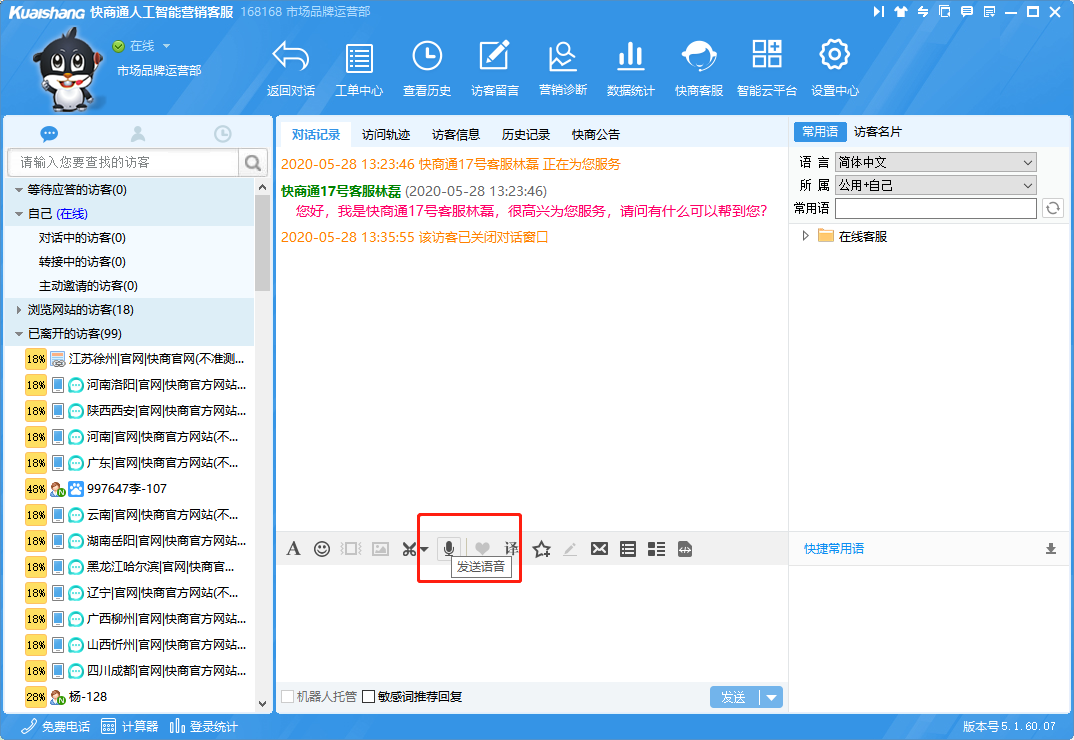Screen dimensions: 1074x740
Task: Open 工单中心 from top toolbar
Action: click(x=358, y=68)
